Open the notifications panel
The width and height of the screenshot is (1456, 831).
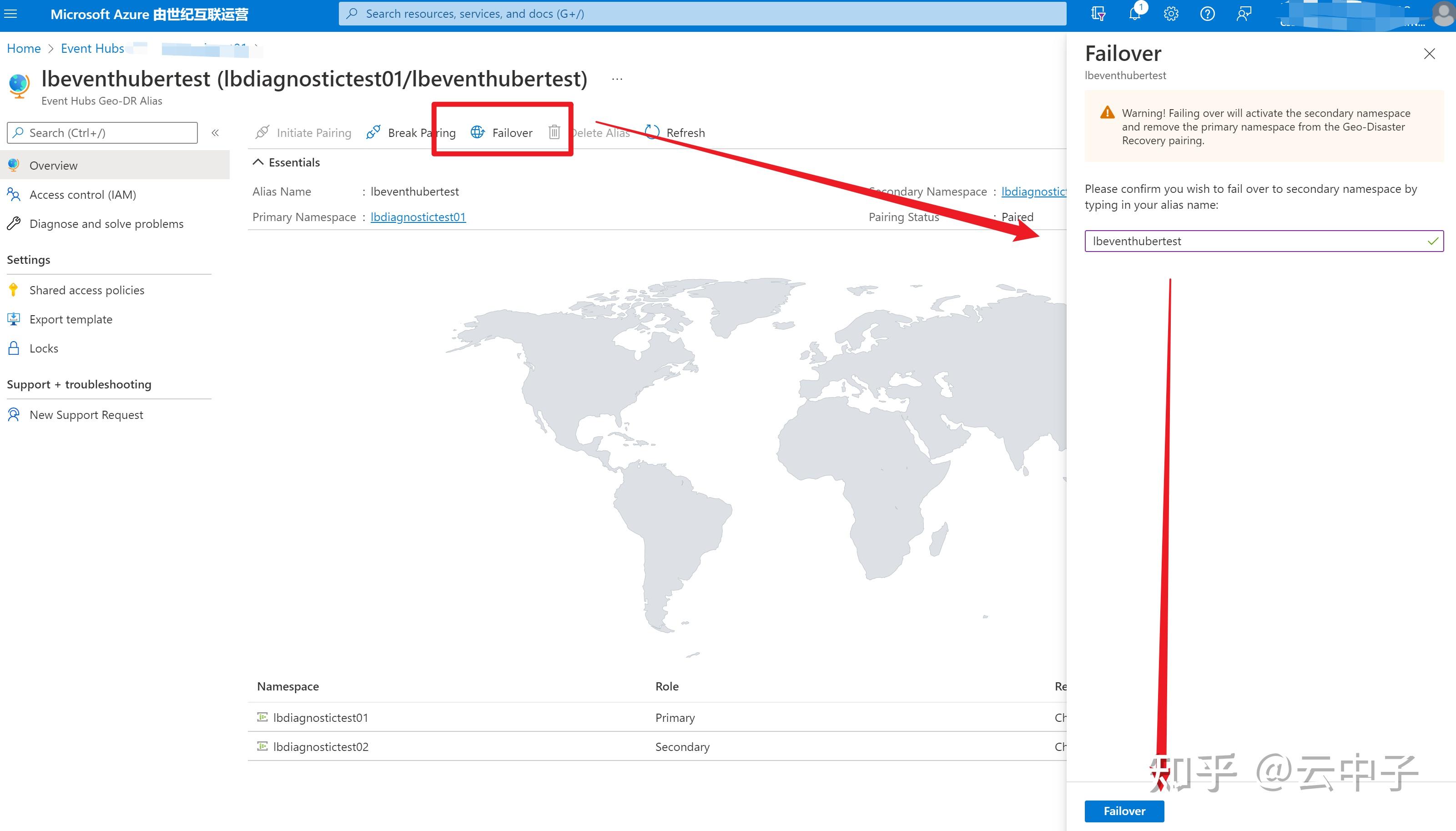1135,13
